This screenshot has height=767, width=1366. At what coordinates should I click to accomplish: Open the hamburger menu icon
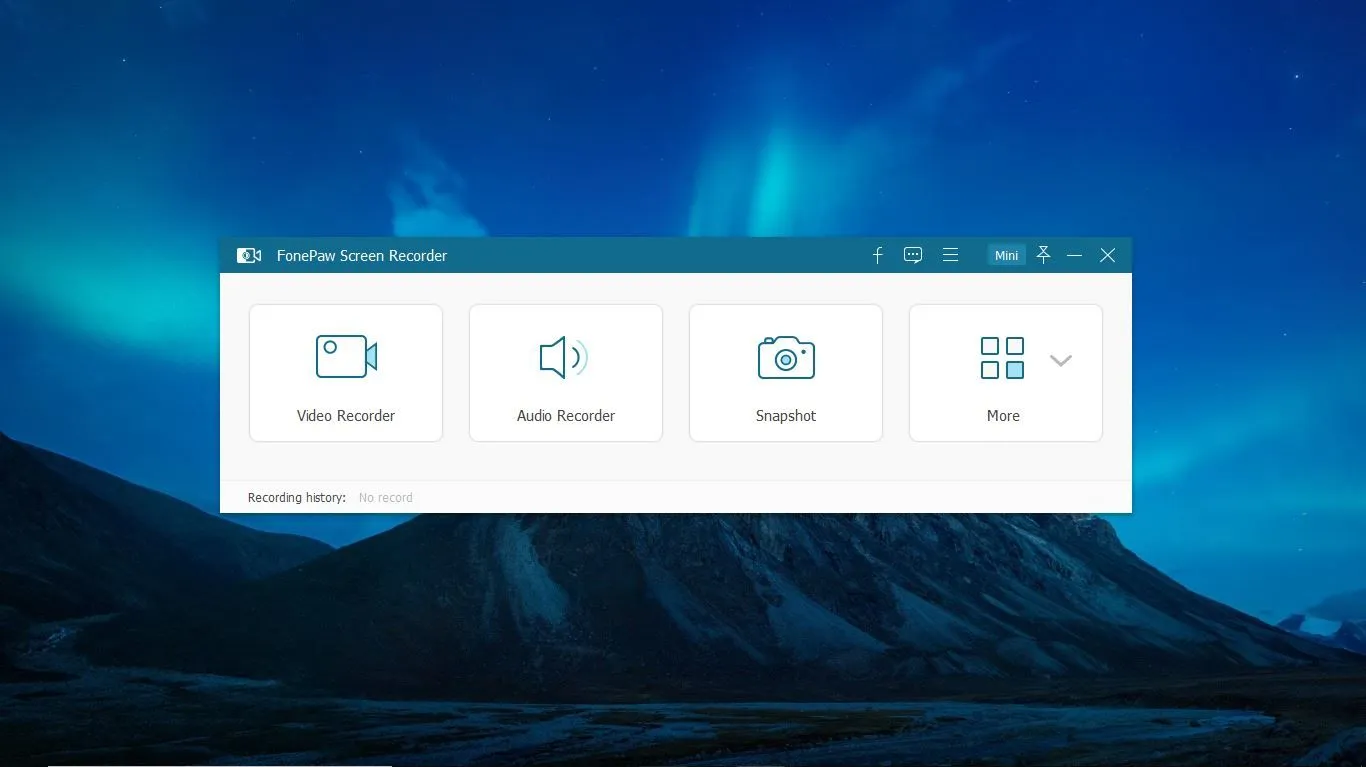pos(951,255)
